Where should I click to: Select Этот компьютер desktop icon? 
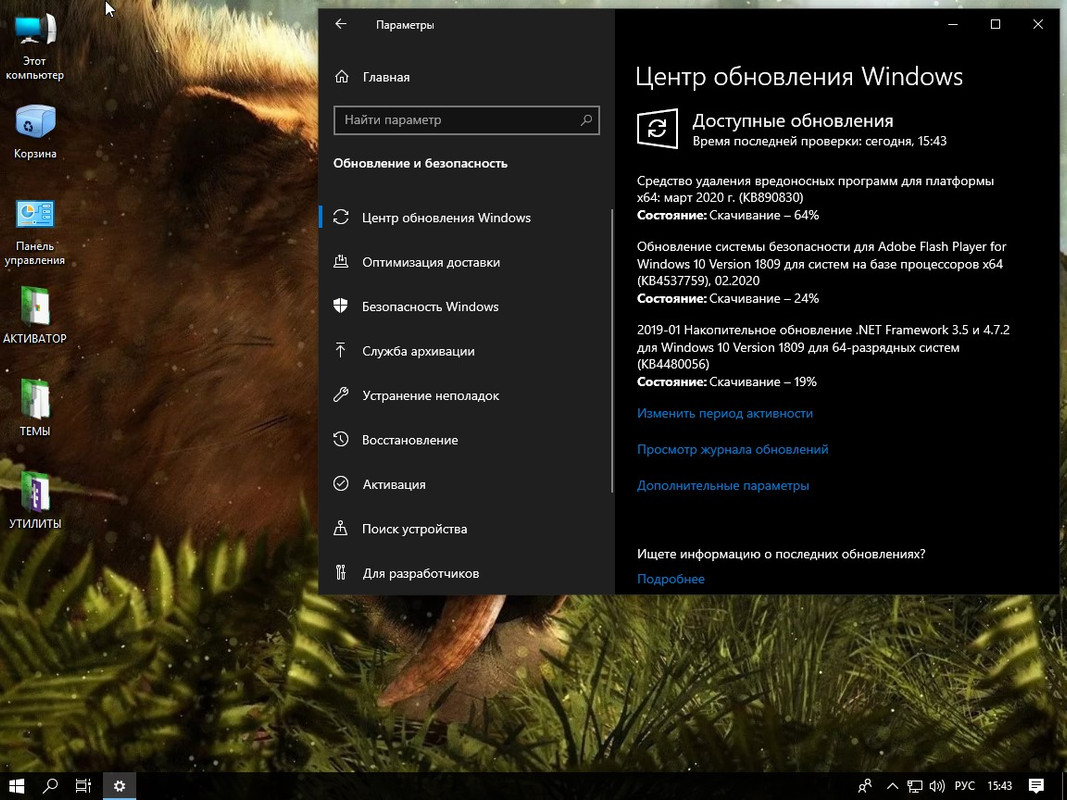pos(35,47)
